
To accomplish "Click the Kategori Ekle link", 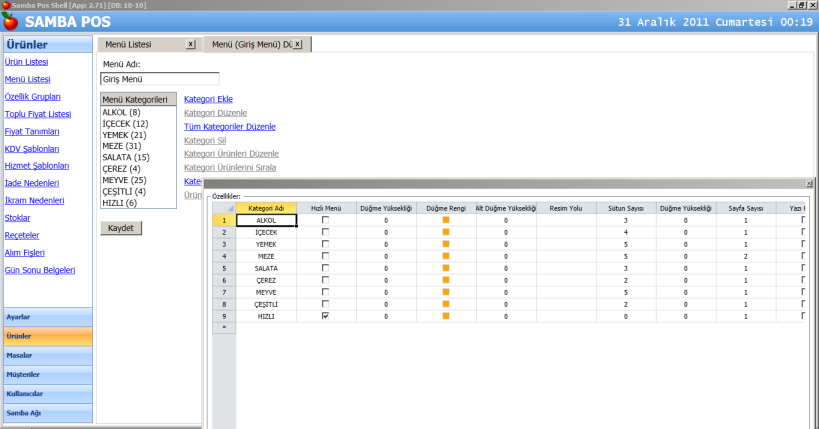I will (209, 99).
